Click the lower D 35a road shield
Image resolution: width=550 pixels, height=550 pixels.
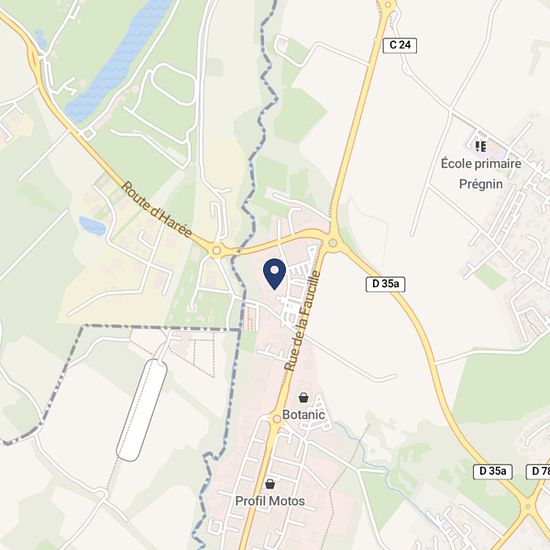493,471
